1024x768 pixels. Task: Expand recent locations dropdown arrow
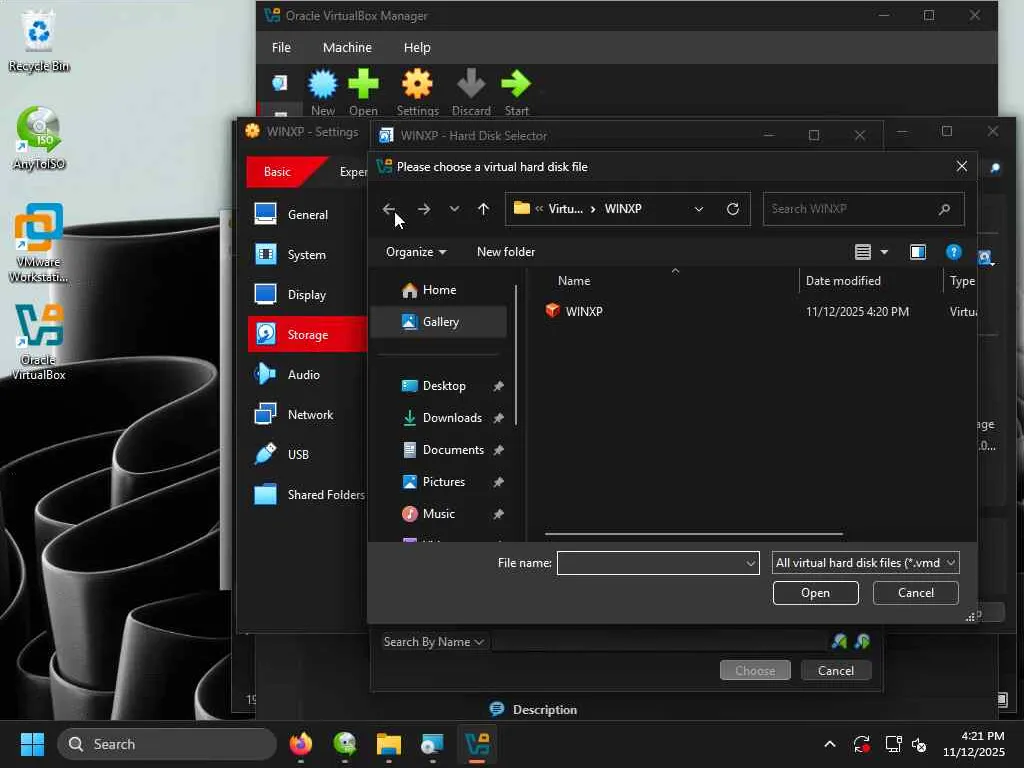click(454, 209)
